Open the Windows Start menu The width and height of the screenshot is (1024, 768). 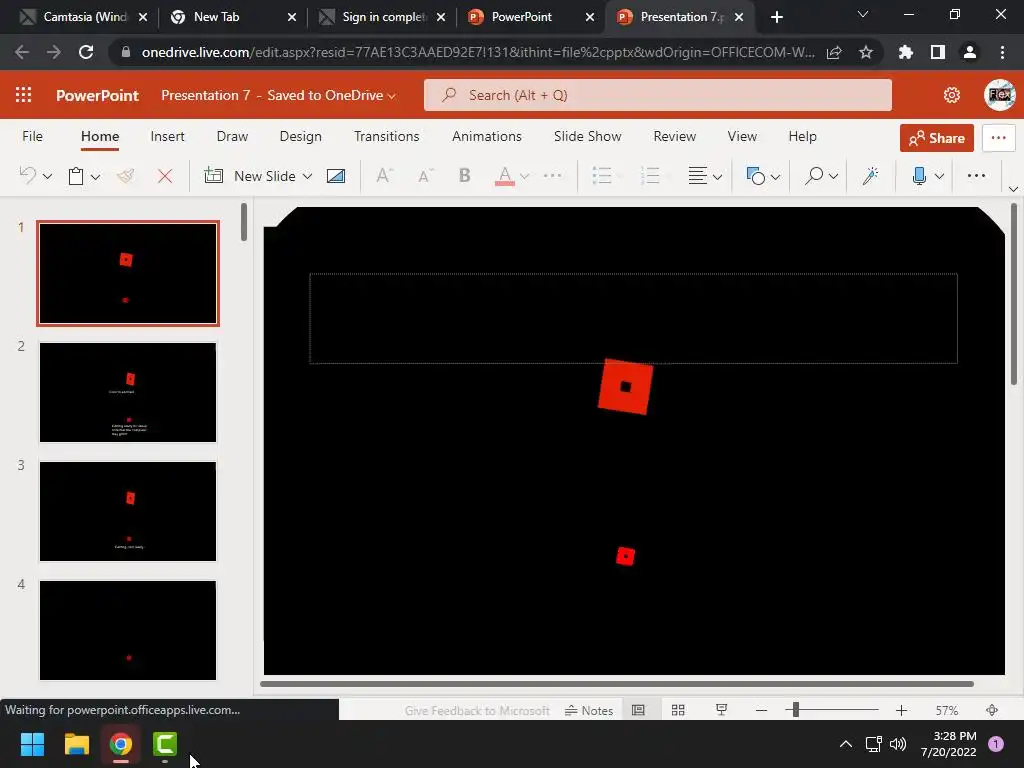[33, 744]
